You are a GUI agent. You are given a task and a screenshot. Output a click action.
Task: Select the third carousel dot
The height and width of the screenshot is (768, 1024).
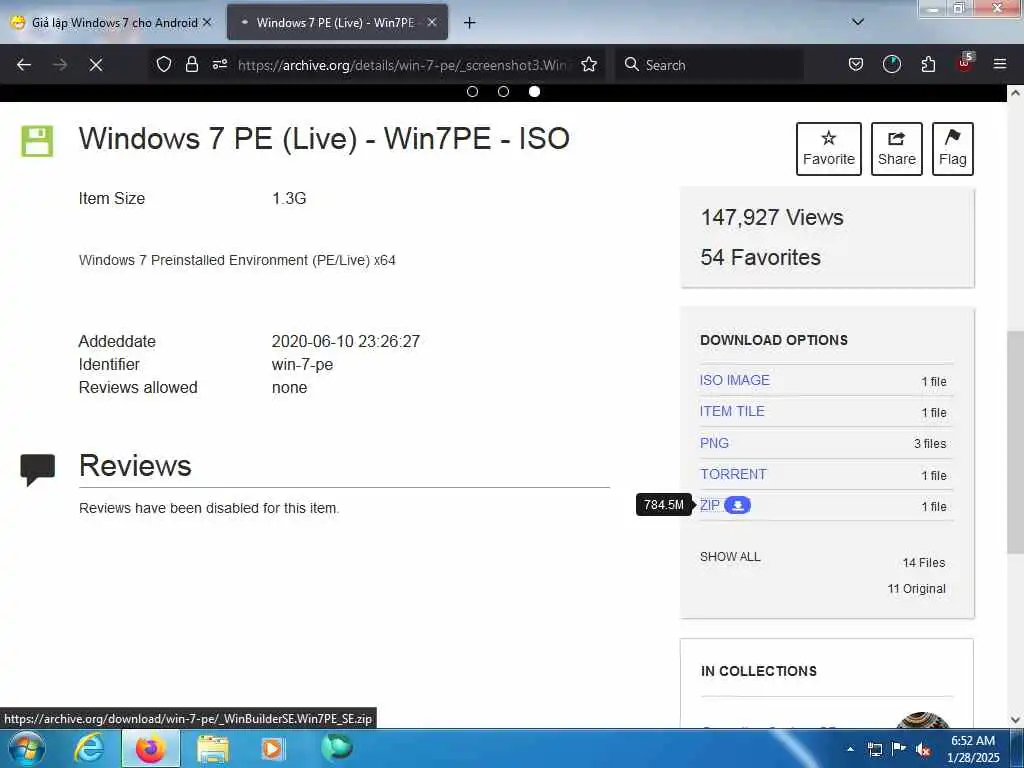click(x=534, y=91)
